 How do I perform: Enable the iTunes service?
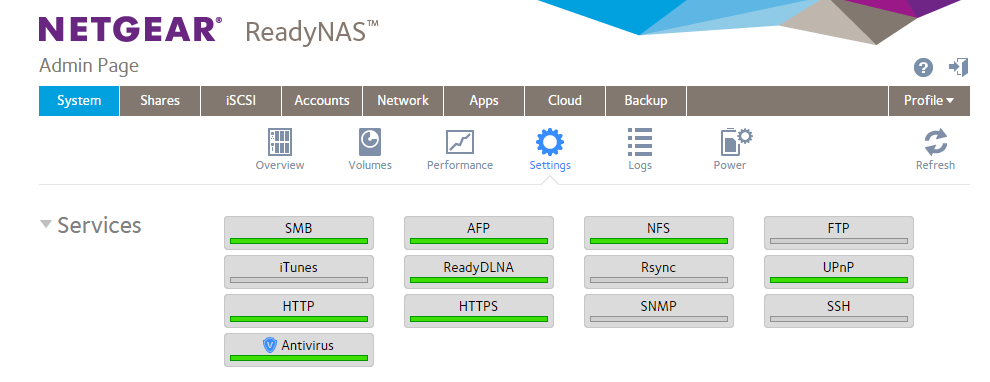pos(299,272)
